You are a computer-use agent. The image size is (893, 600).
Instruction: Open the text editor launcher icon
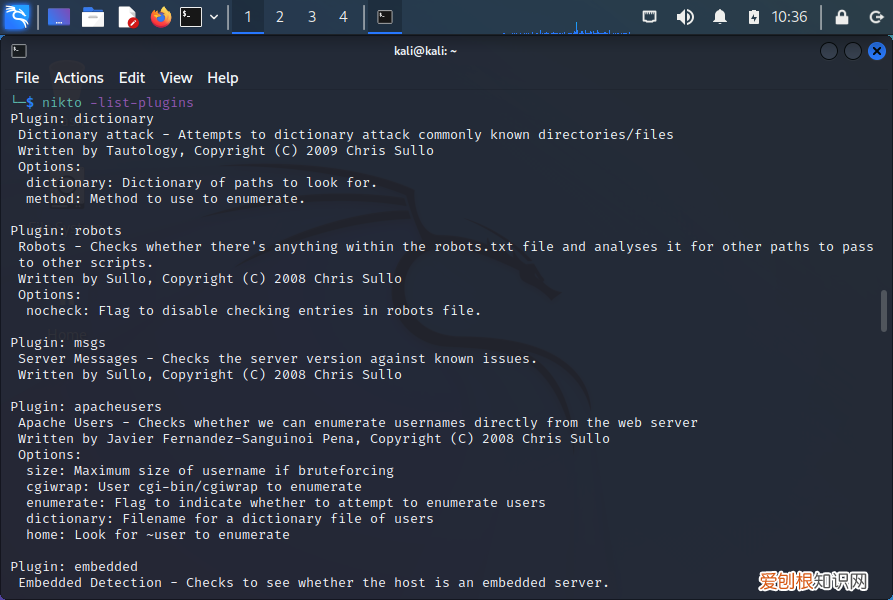(x=127, y=17)
